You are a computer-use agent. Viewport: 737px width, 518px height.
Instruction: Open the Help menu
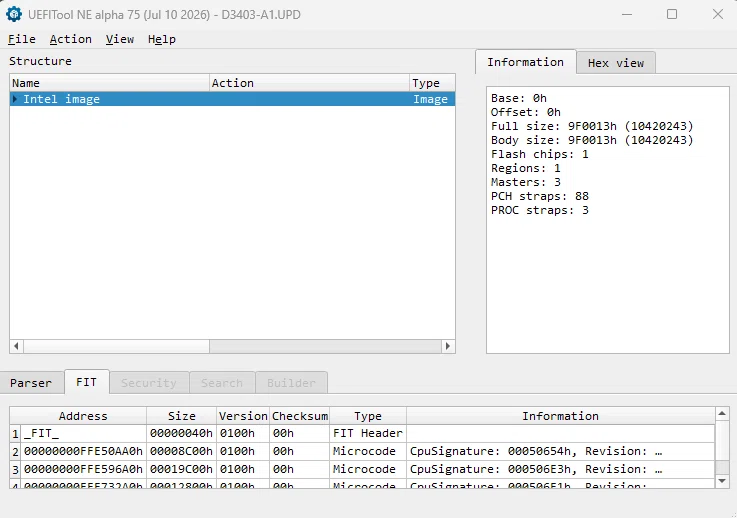point(162,39)
